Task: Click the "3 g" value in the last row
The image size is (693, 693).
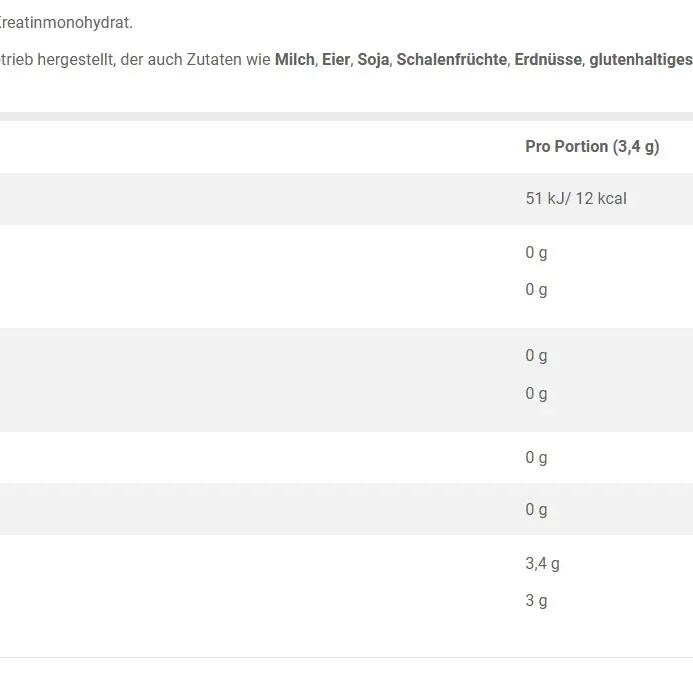Action: 536,600
